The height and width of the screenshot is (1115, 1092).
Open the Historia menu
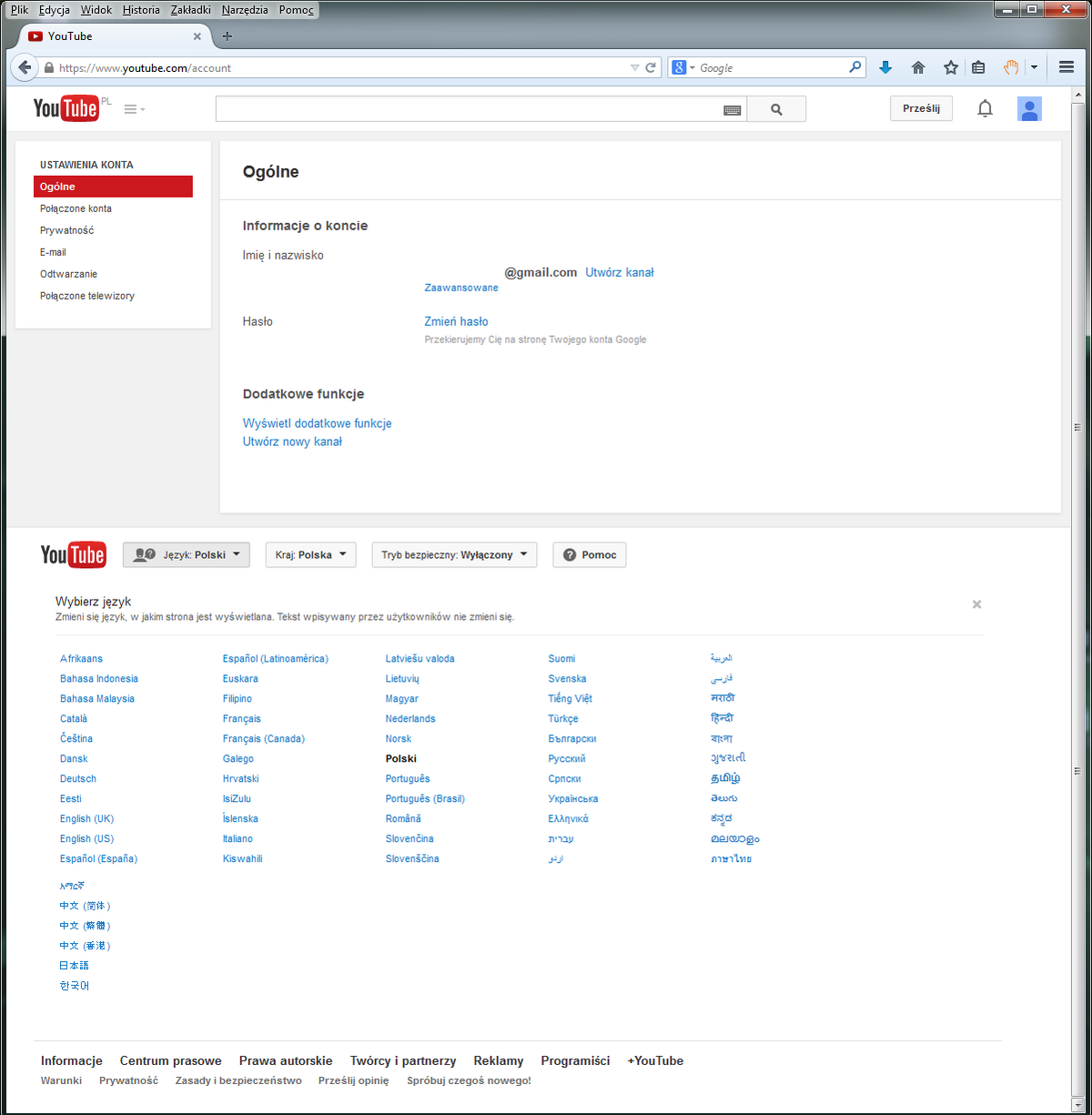[141, 10]
